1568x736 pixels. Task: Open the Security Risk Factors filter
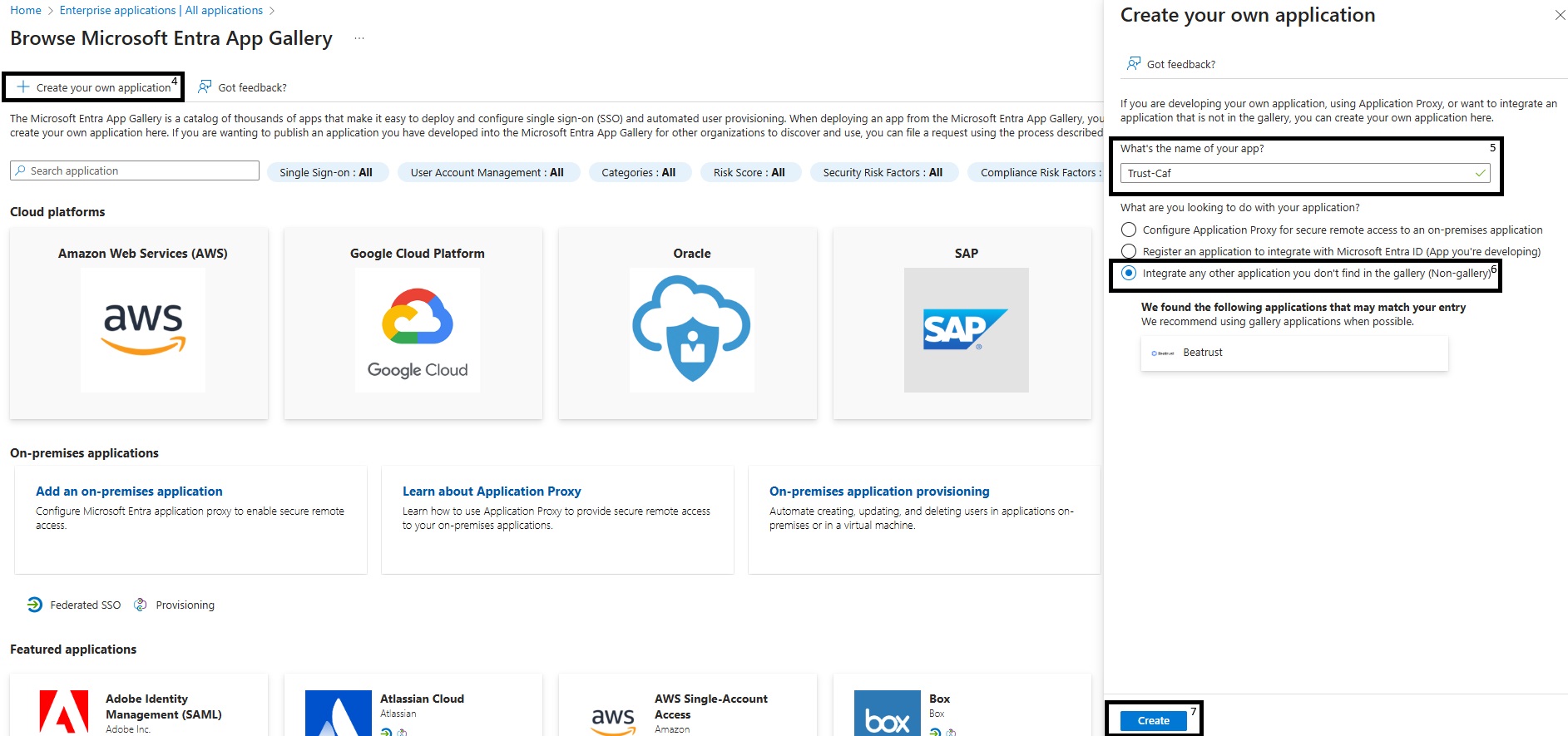coord(883,172)
